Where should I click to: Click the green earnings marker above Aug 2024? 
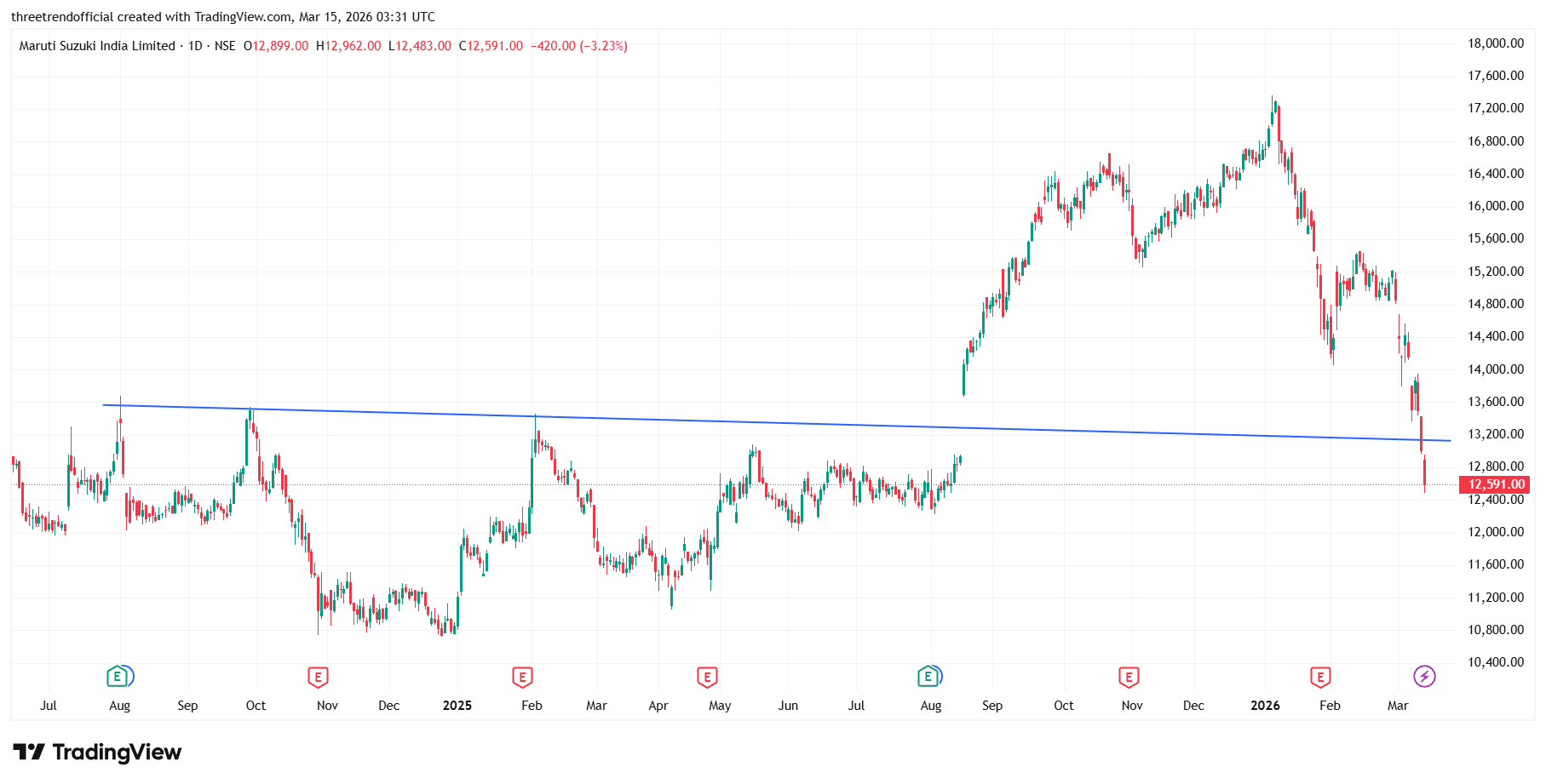tap(118, 677)
